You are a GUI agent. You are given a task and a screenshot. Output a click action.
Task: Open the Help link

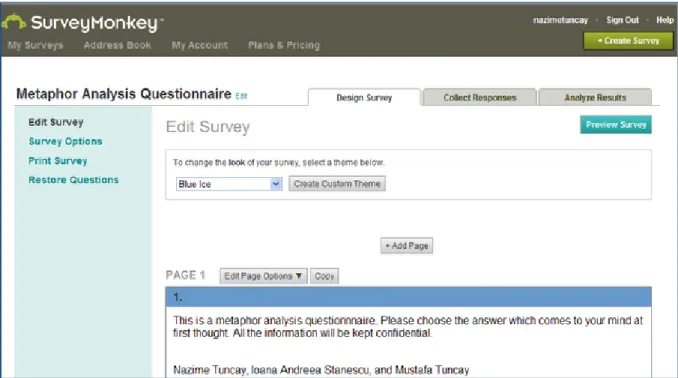pyautogui.click(x=665, y=20)
